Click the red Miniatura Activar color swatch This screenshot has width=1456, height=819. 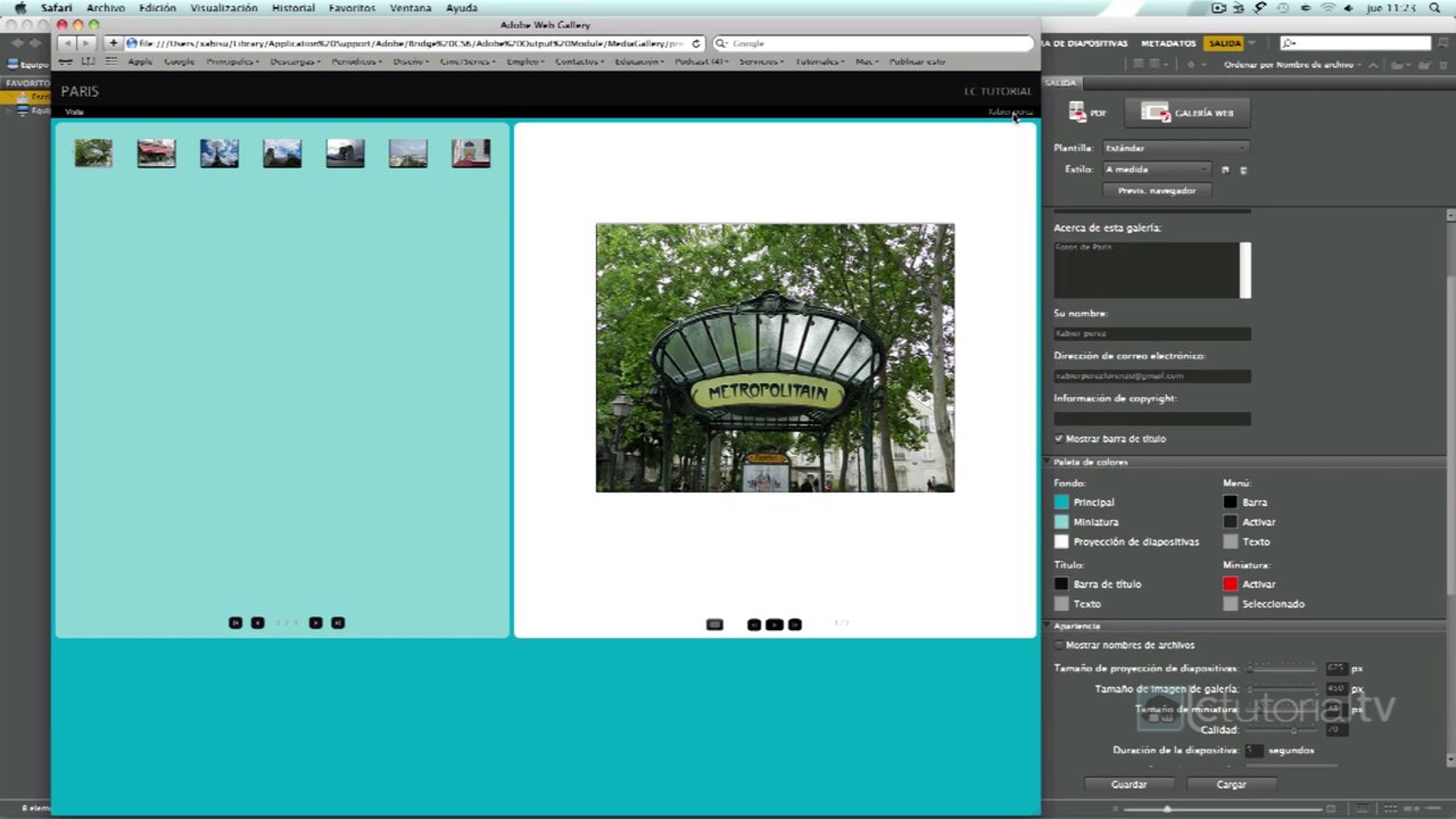1230,584
